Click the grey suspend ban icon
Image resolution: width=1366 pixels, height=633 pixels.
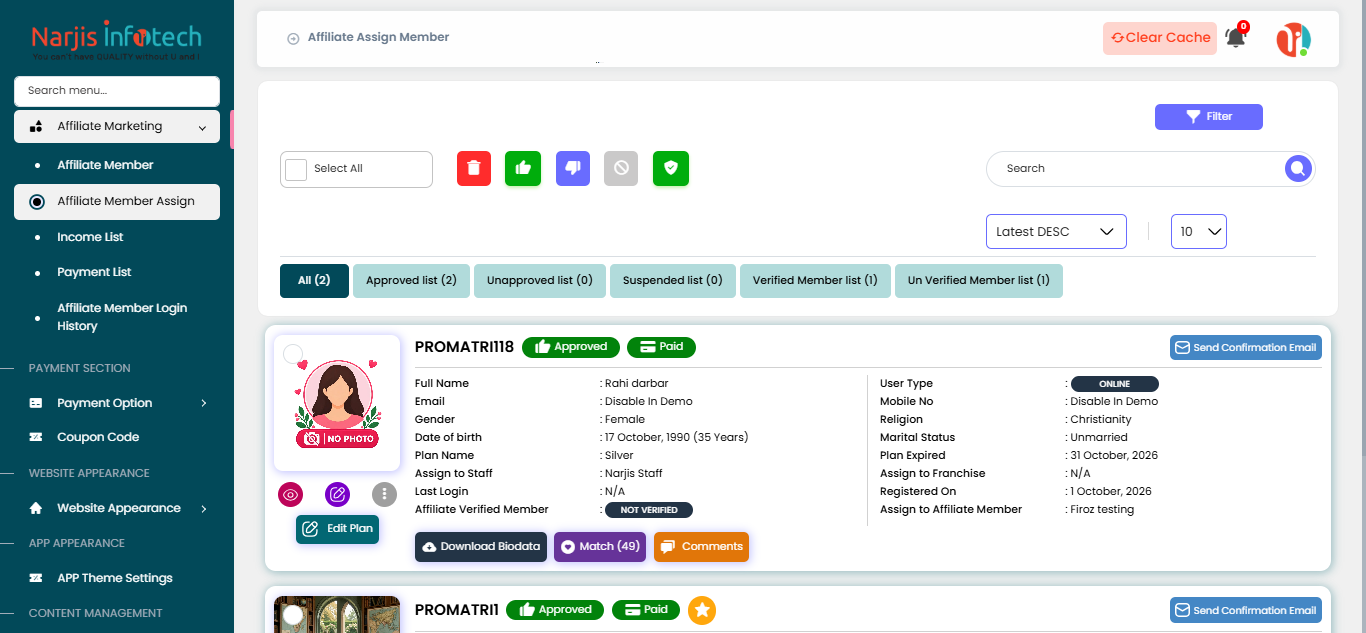click(x=621, y=168)
